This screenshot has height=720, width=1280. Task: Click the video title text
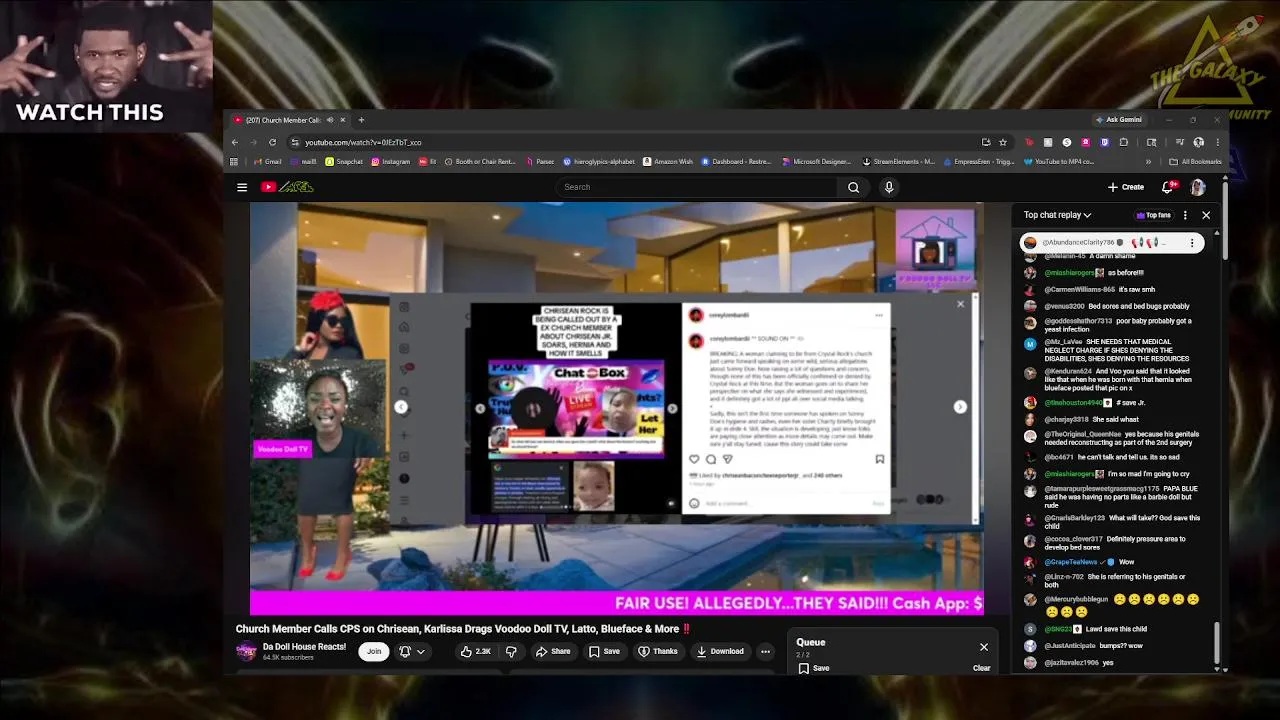click(x=464, y=629)
